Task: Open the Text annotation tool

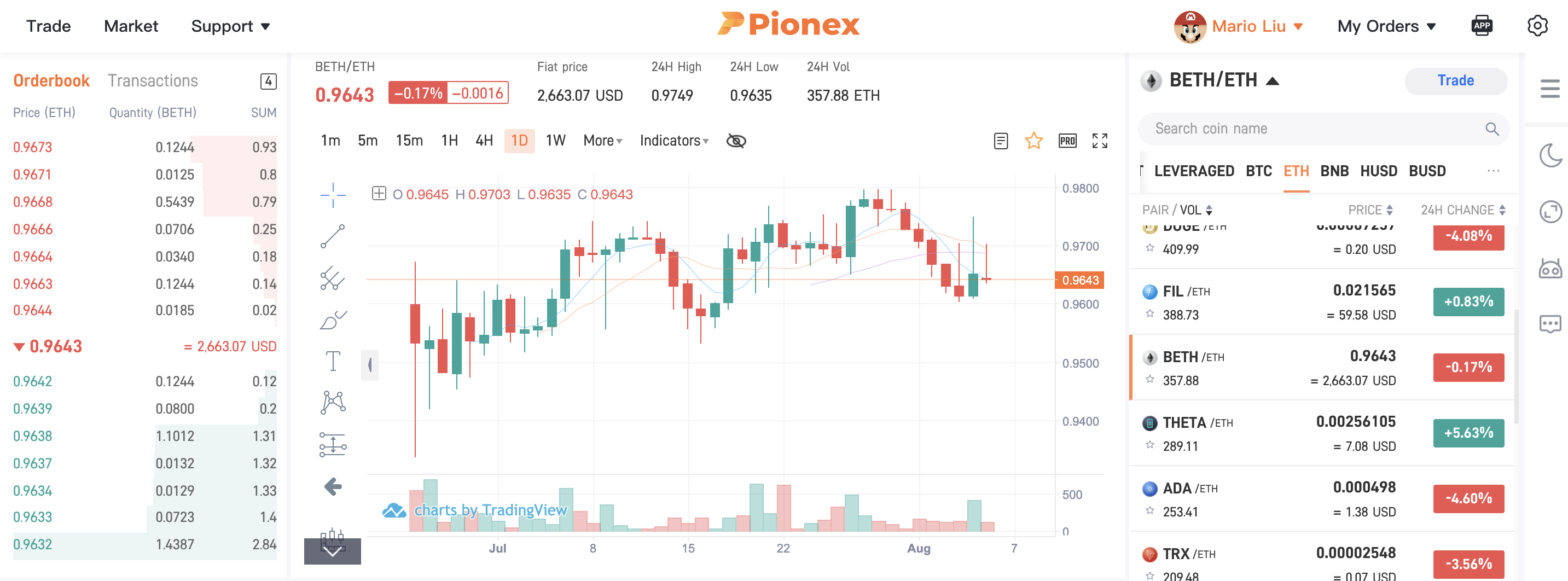Action: tap(333, 360)
